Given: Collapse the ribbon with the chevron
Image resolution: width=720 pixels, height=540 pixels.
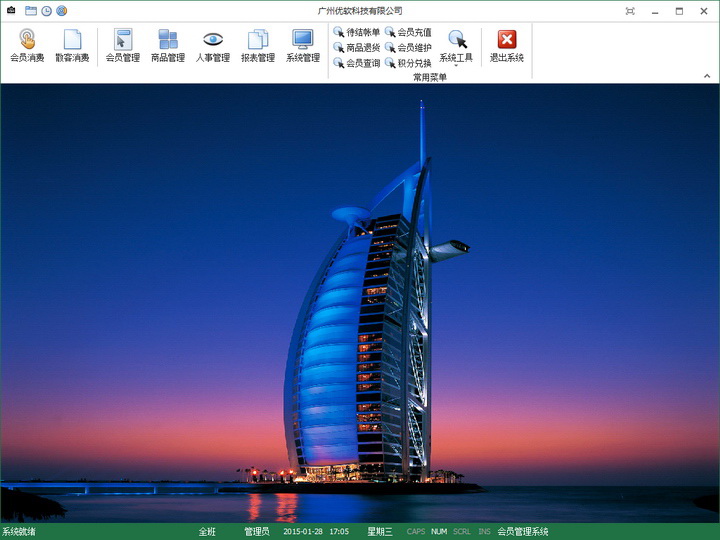Looking at the screenshot, I should click(x=707, y=76).
